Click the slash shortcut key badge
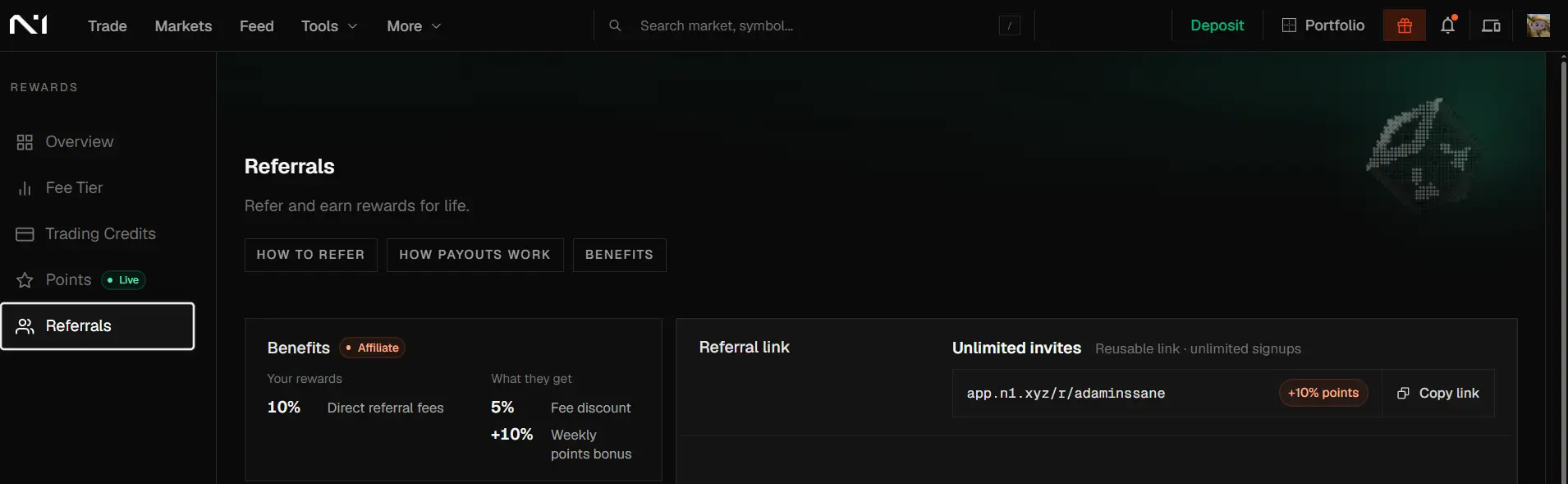The width and height of the screenshot is (1568, 484). pos(1010,25)
